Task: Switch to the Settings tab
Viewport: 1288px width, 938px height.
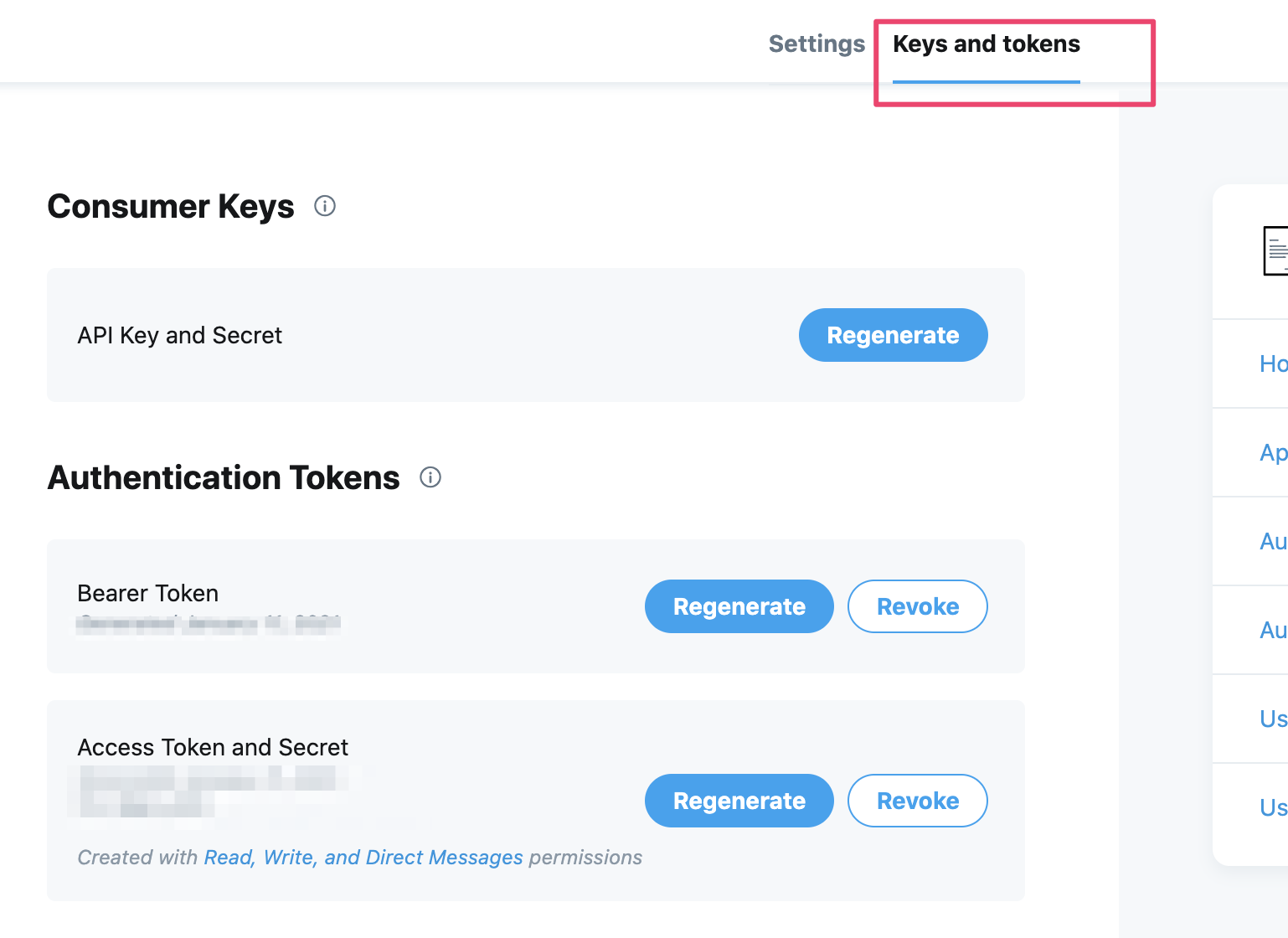Action: pos(817,44)
